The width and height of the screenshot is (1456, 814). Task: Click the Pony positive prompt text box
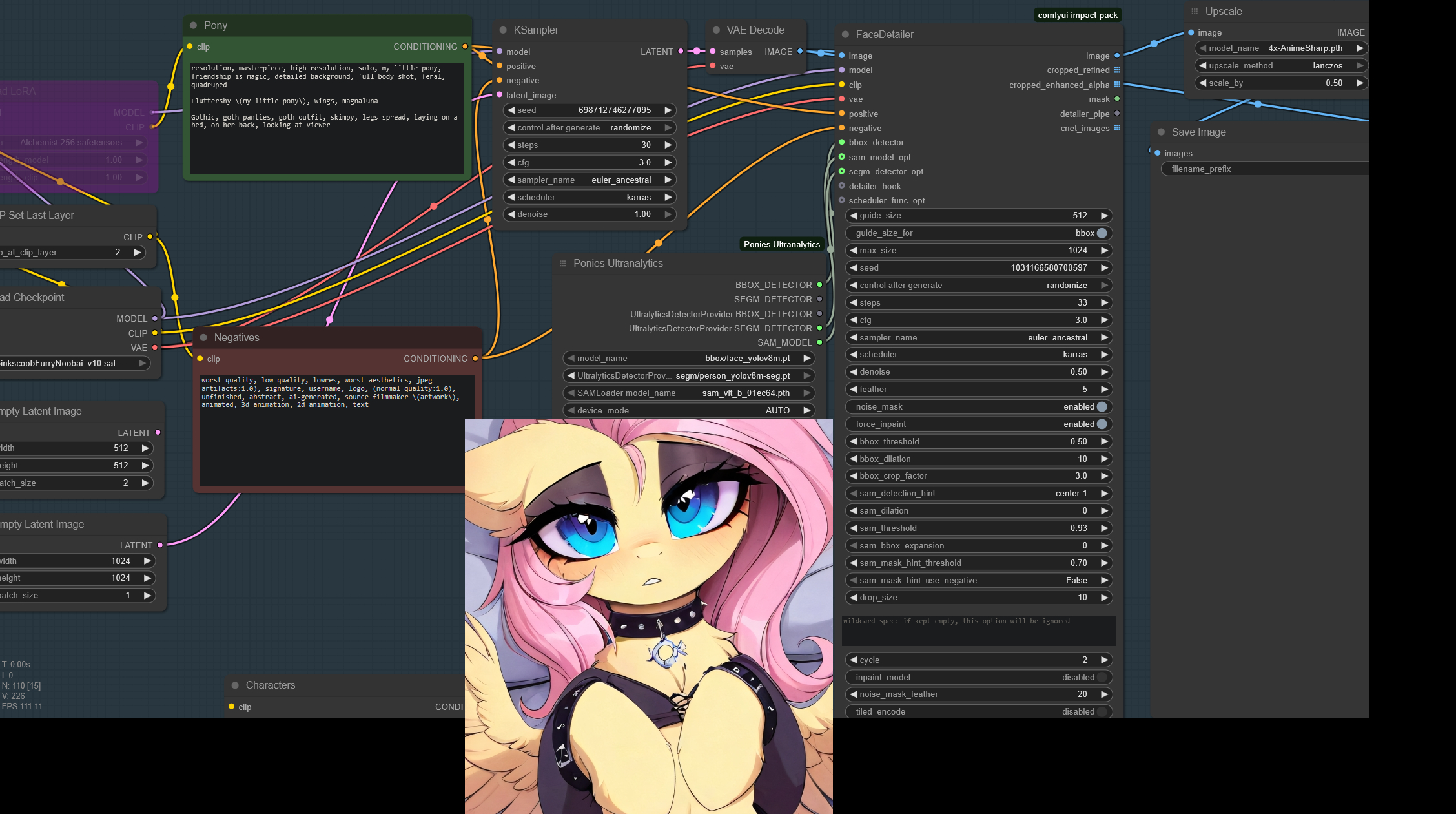(327, 118)
